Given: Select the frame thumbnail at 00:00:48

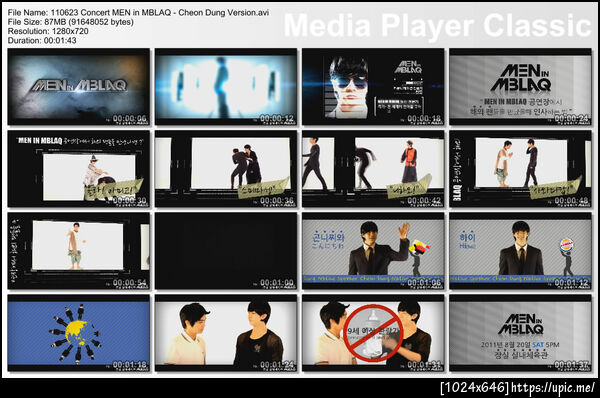Looking at the screenshot, I should [520, 169].
